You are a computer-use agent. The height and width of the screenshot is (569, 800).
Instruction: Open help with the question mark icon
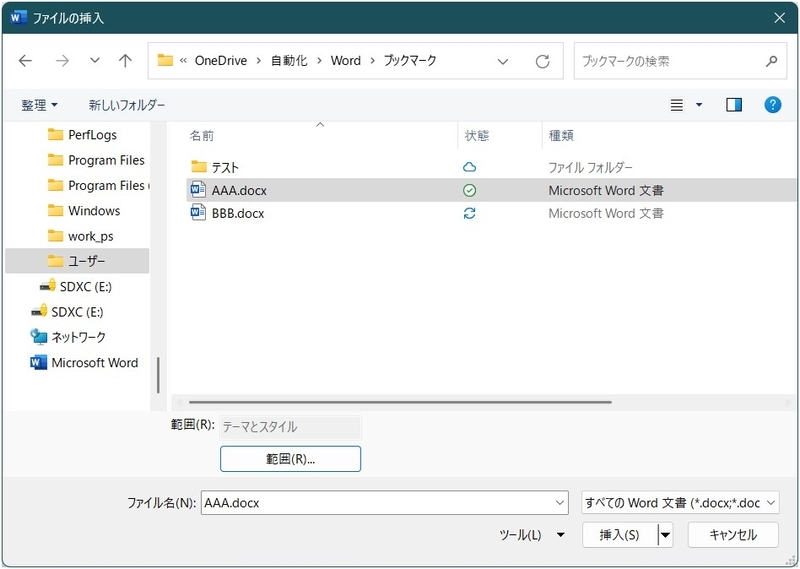(772, 105)
